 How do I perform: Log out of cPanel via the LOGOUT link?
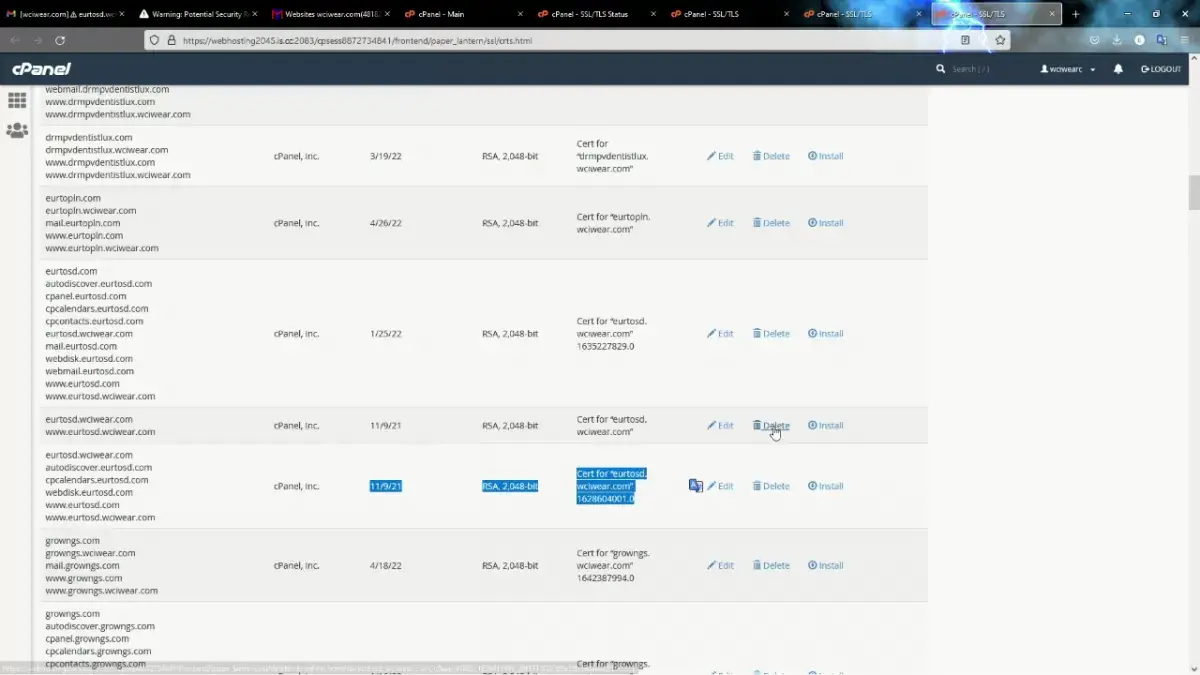point(1161,69)
